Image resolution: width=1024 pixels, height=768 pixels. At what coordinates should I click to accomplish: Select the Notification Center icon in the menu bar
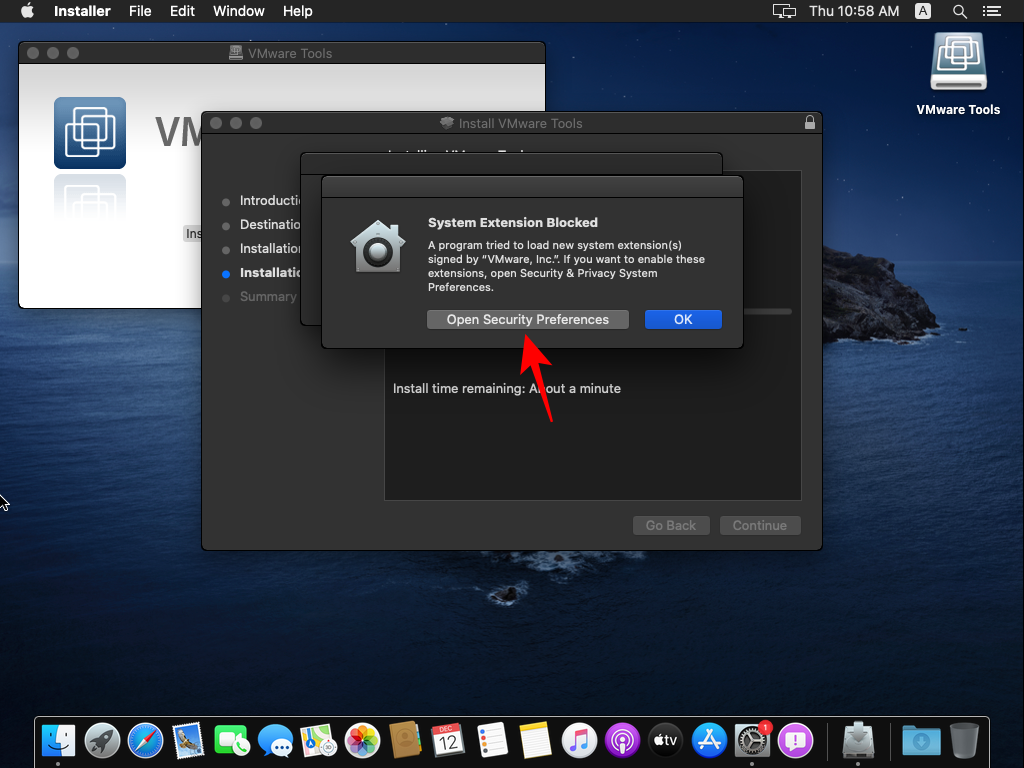coord(991,11)
